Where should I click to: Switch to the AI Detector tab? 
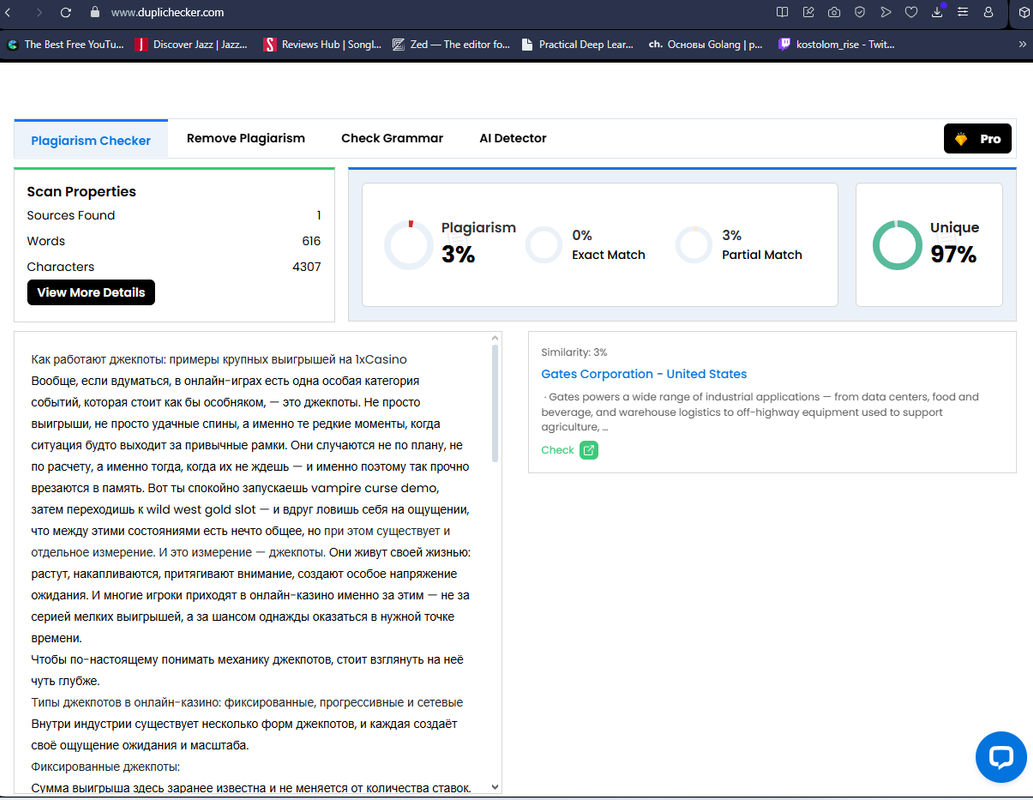[x=513, y=138]
